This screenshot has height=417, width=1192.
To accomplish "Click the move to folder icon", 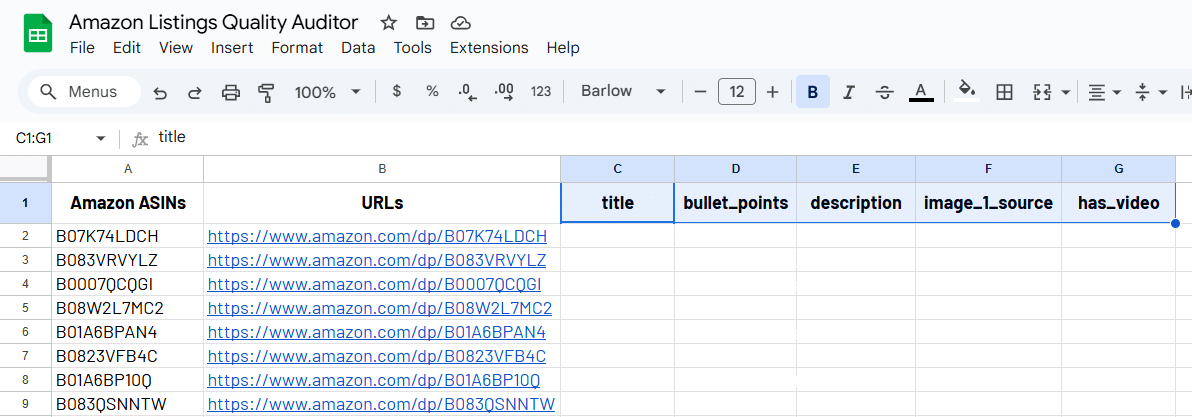I will tap(425, 22).
